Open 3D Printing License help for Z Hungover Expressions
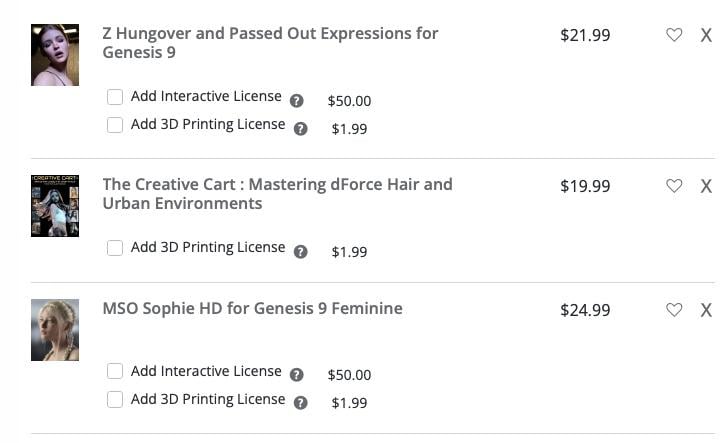Image resolution: width=726 pixels, height=443 pixels. coord(301,128)
